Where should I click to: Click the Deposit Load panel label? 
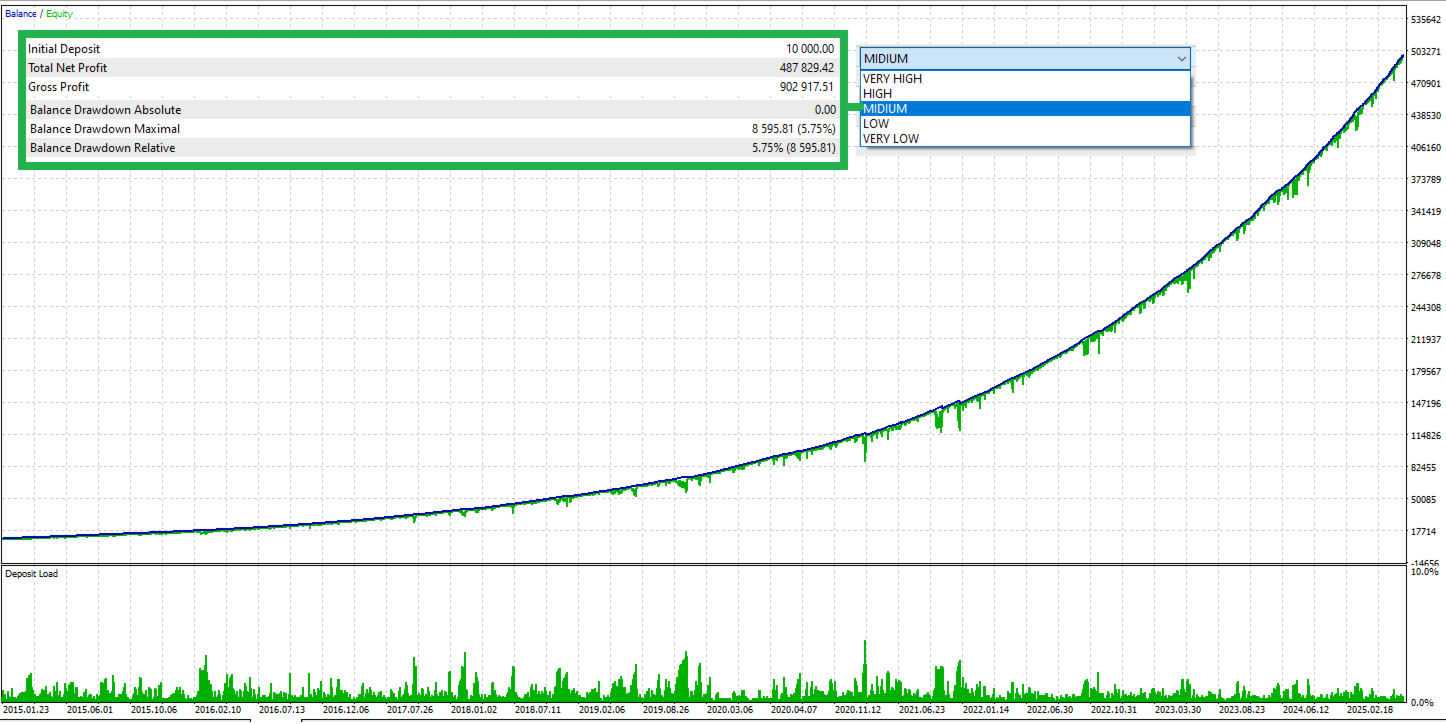click(31, 574)
